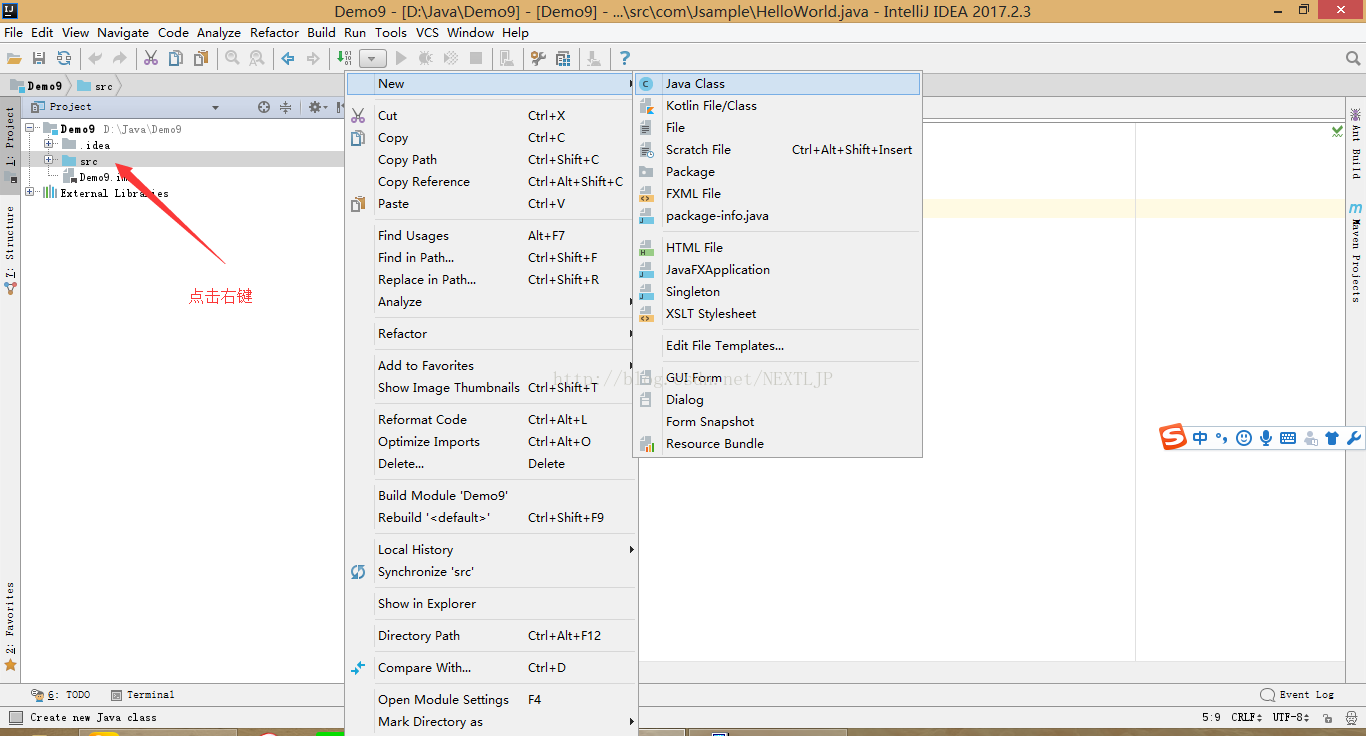
Task: Open the Structure side tab
Action: click(10, 250)
